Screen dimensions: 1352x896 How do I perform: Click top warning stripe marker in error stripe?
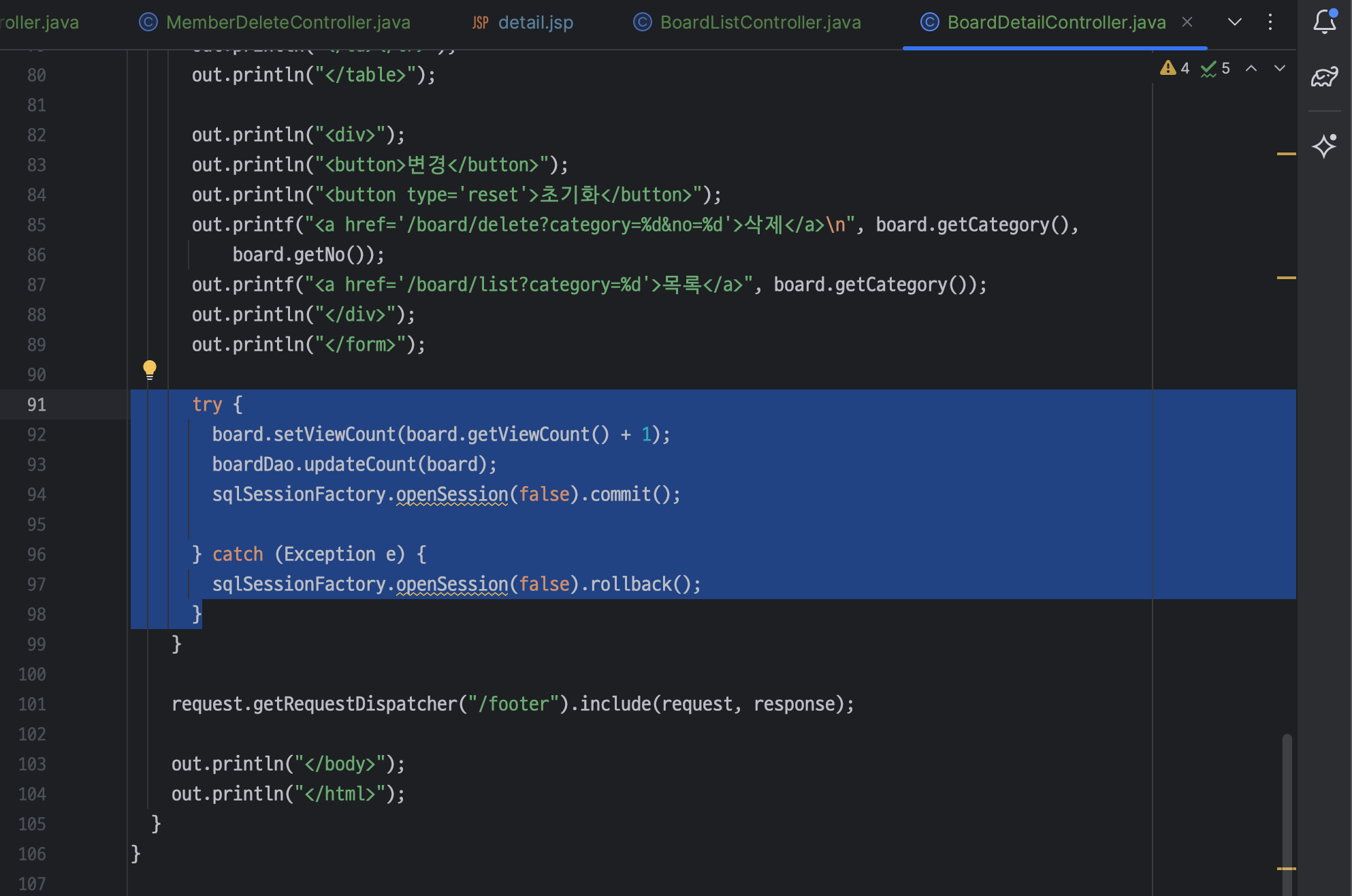point(1286,154)
